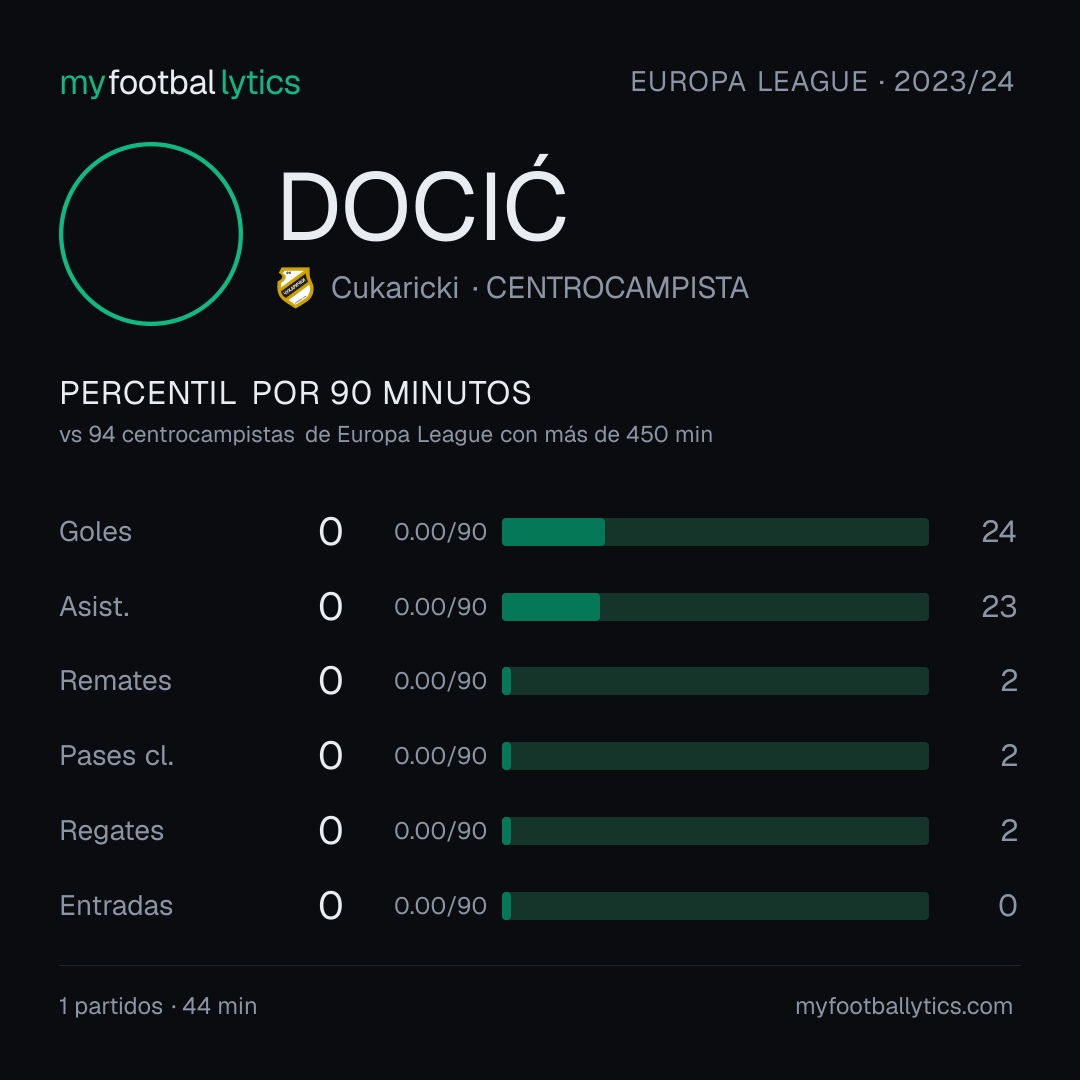Click the Regates percentile bar
The height and width of the screenshot is (1080, 1080).
point(715,831)
